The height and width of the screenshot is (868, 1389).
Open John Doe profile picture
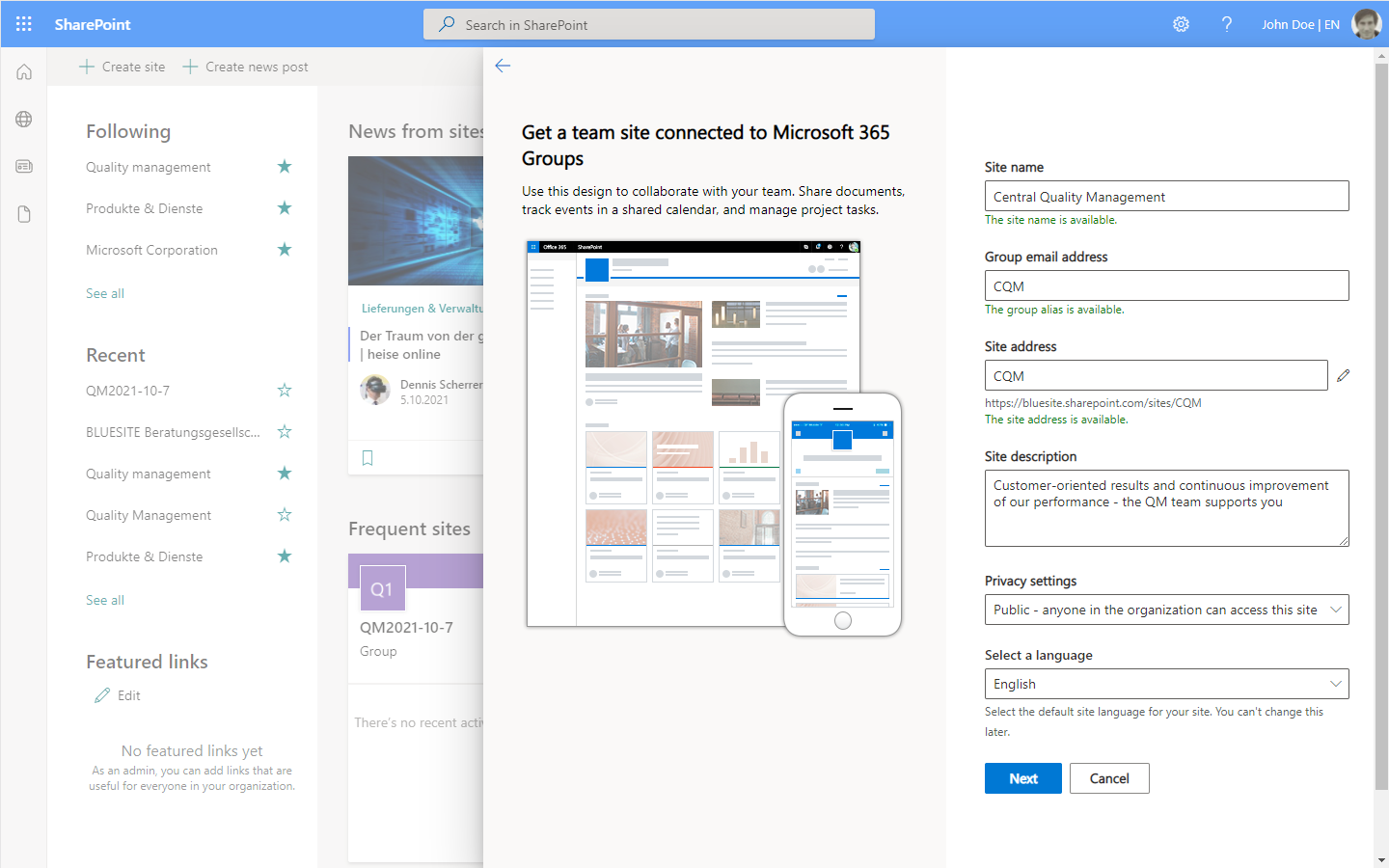pos(1367,24)
